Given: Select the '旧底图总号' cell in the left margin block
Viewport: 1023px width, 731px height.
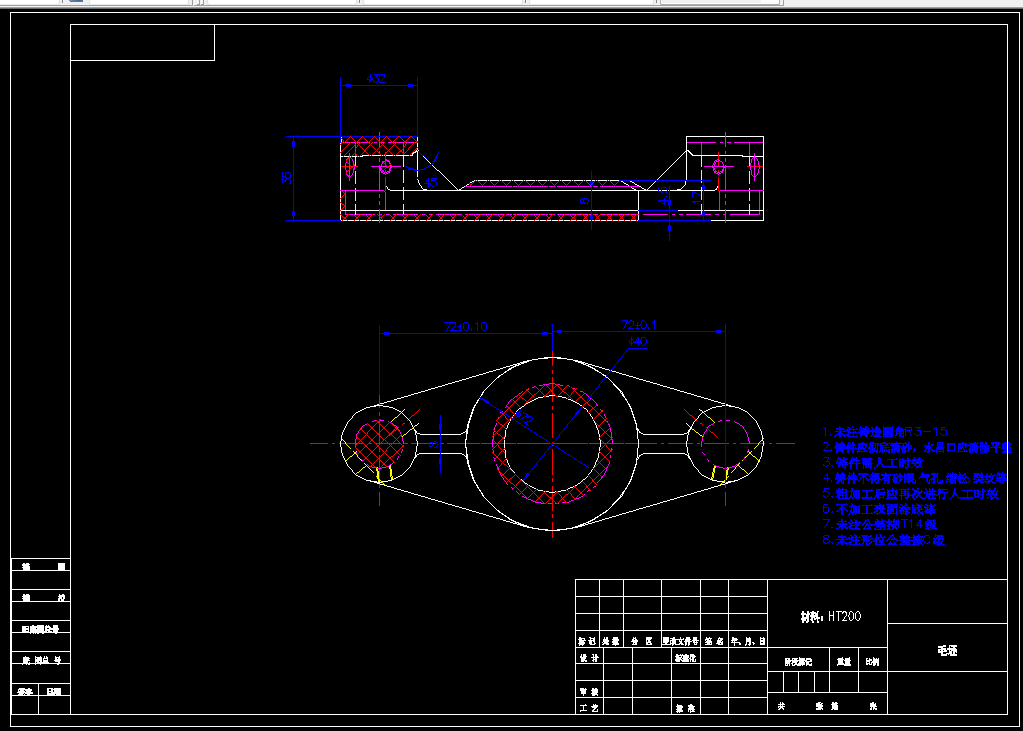Looking at the screenshot, I should point(40,629).
